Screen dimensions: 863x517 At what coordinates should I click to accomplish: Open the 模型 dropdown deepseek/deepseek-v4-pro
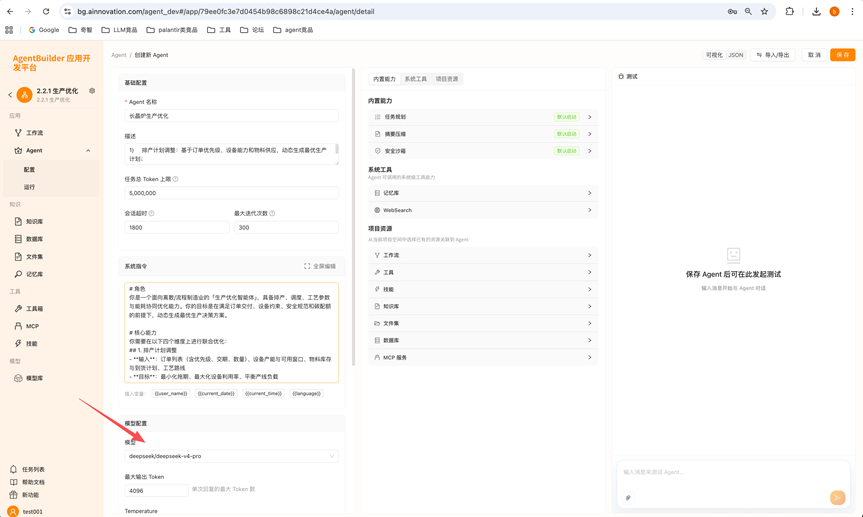pos(231,456)
